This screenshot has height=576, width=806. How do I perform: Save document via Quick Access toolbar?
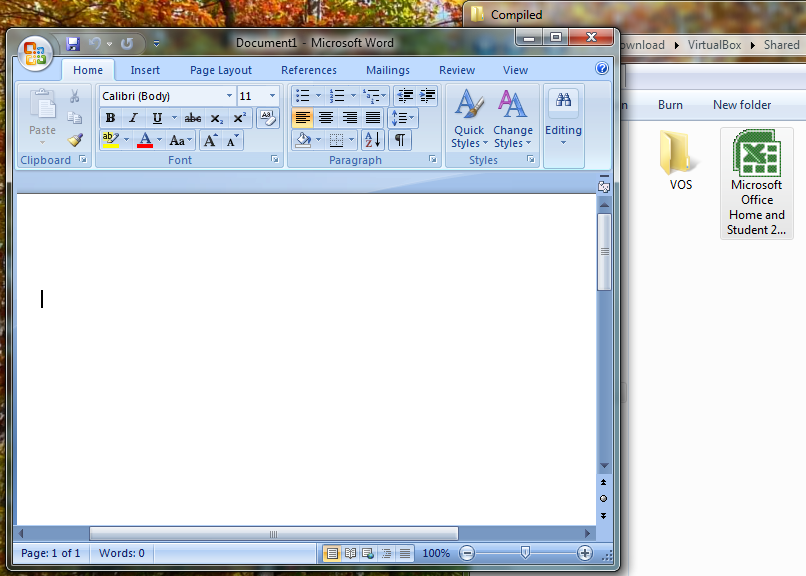73,44
